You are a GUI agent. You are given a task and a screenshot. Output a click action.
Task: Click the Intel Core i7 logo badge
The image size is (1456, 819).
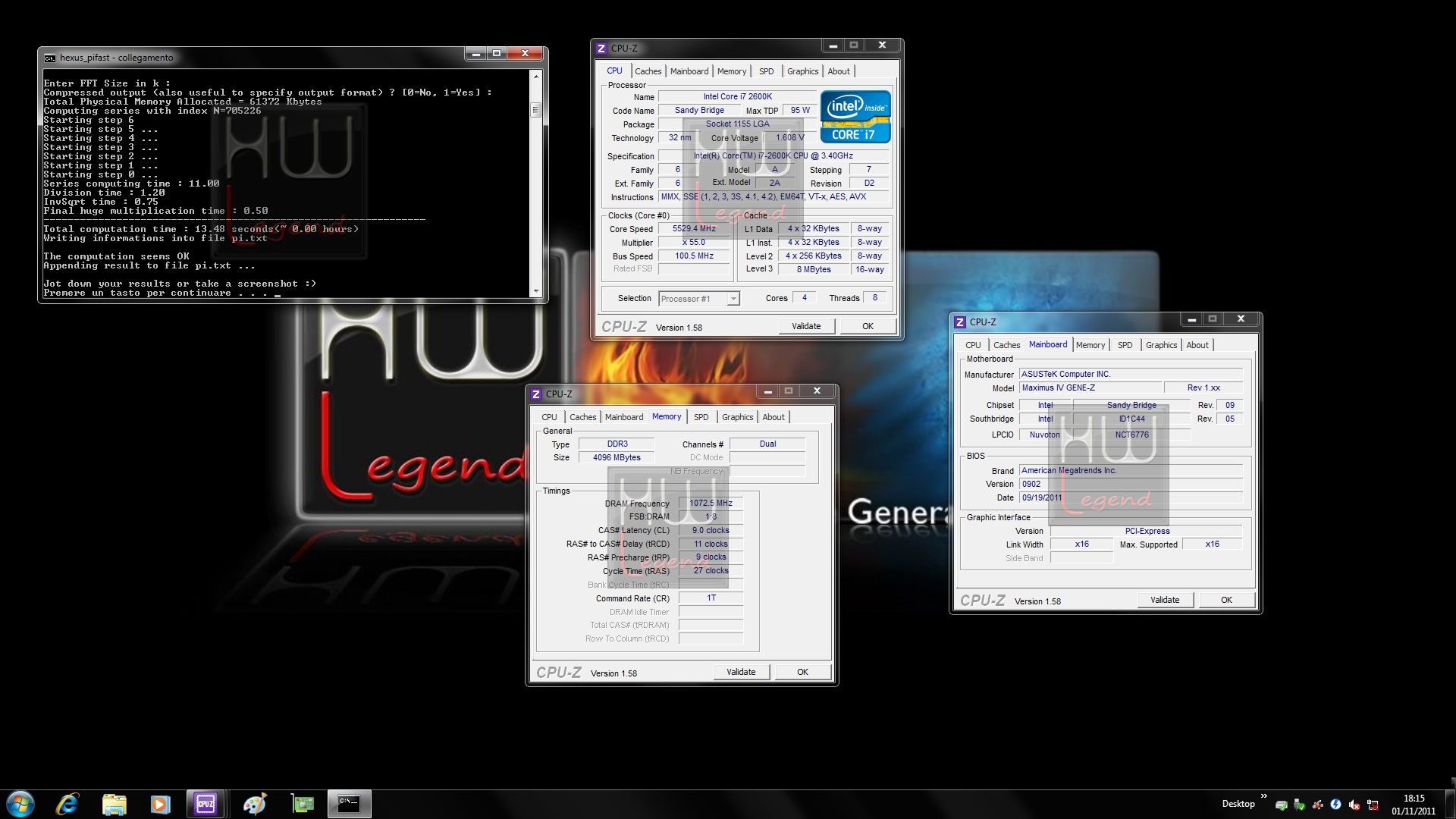(855, 117)
